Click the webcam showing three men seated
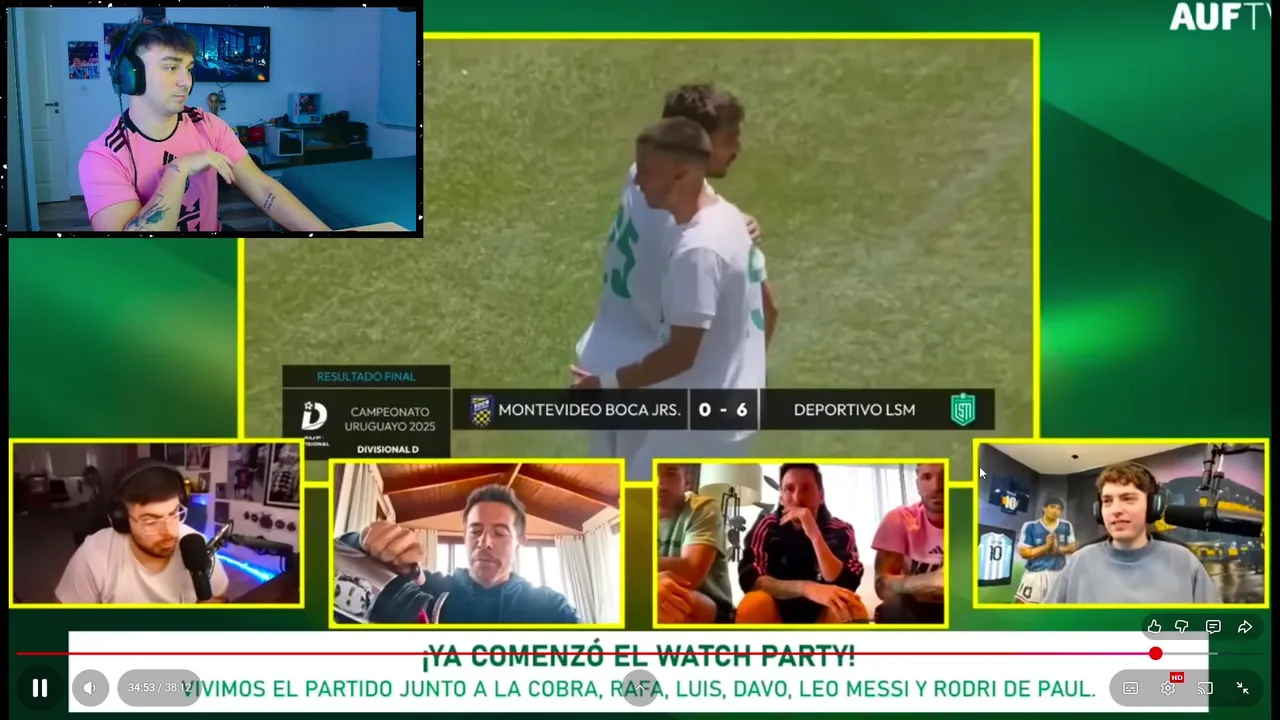Screen dimensions: 1280x720 800,543
